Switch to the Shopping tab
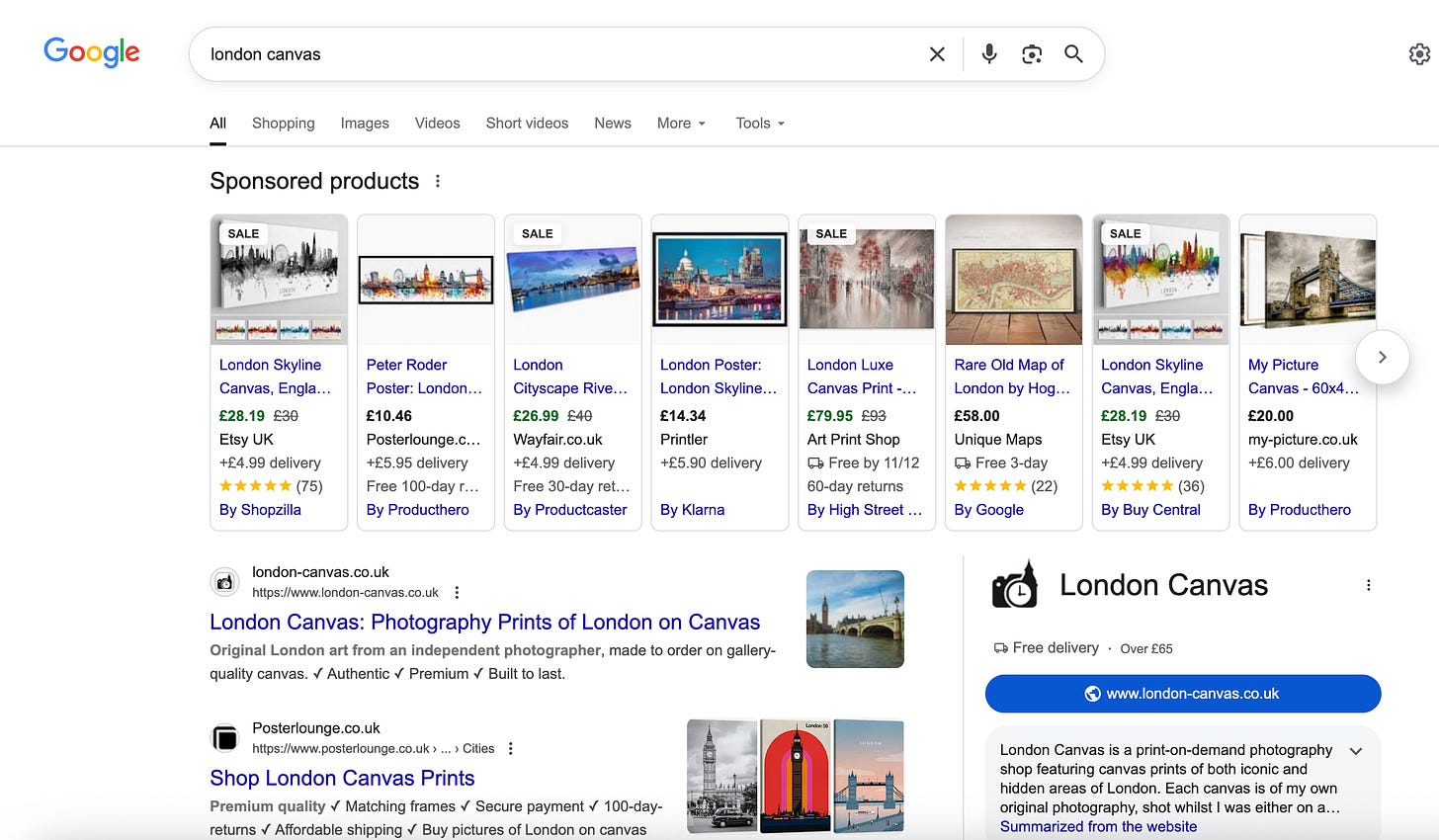Viewport: 1439px width, 840px height. 284,123
